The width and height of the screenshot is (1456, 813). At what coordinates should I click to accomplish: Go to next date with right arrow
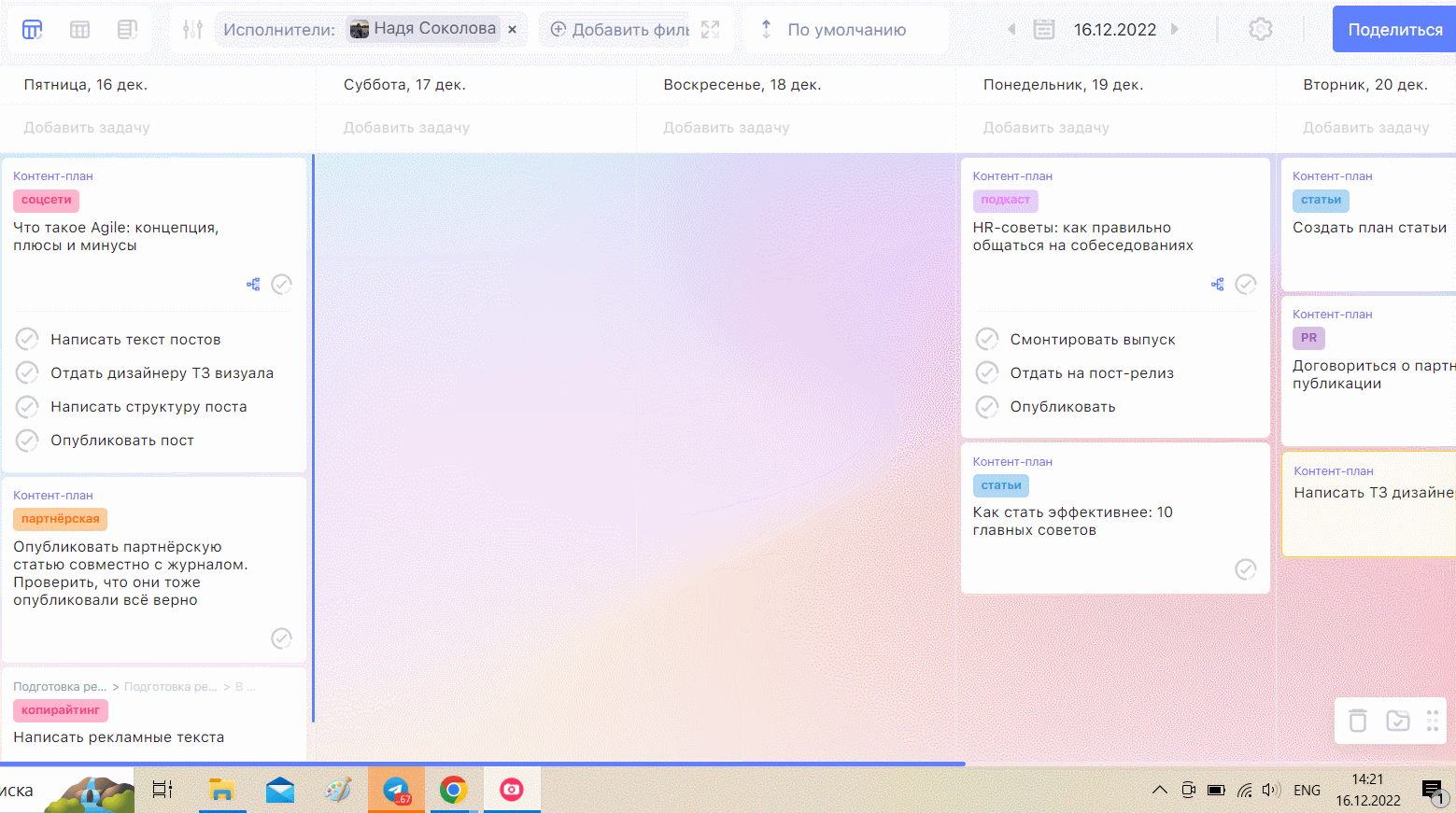click(1175, 30)
